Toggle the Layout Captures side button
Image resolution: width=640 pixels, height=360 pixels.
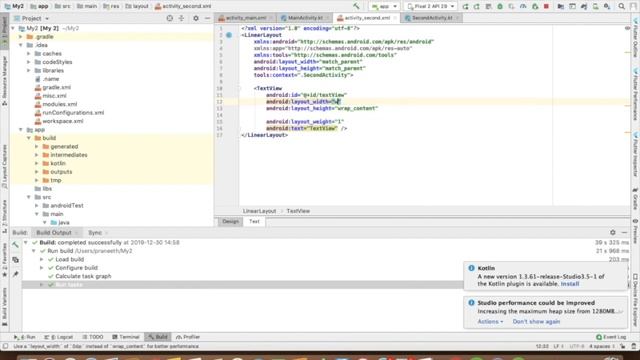(4, 167)
